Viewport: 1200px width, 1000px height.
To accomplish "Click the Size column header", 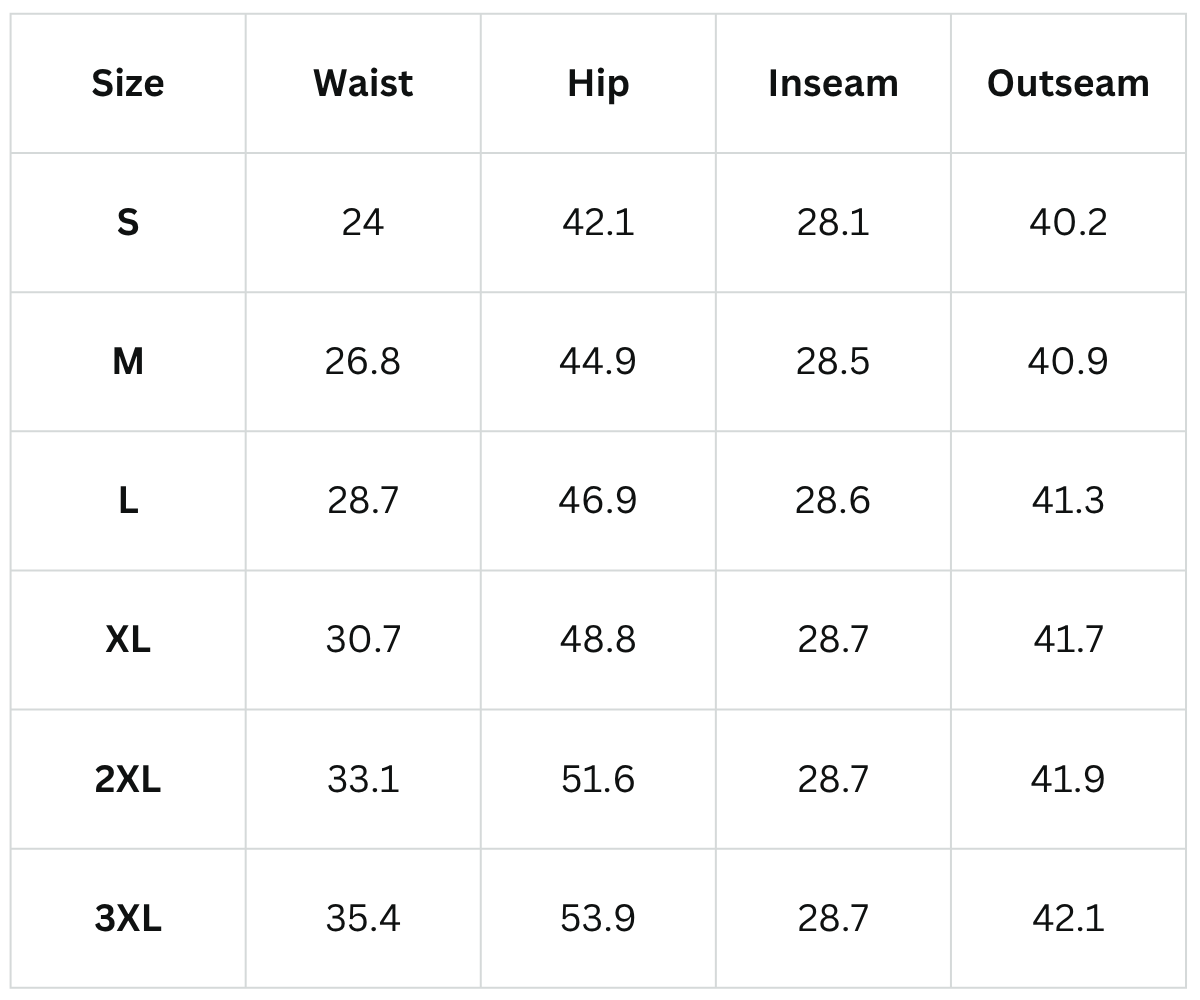I will [128, 83].
